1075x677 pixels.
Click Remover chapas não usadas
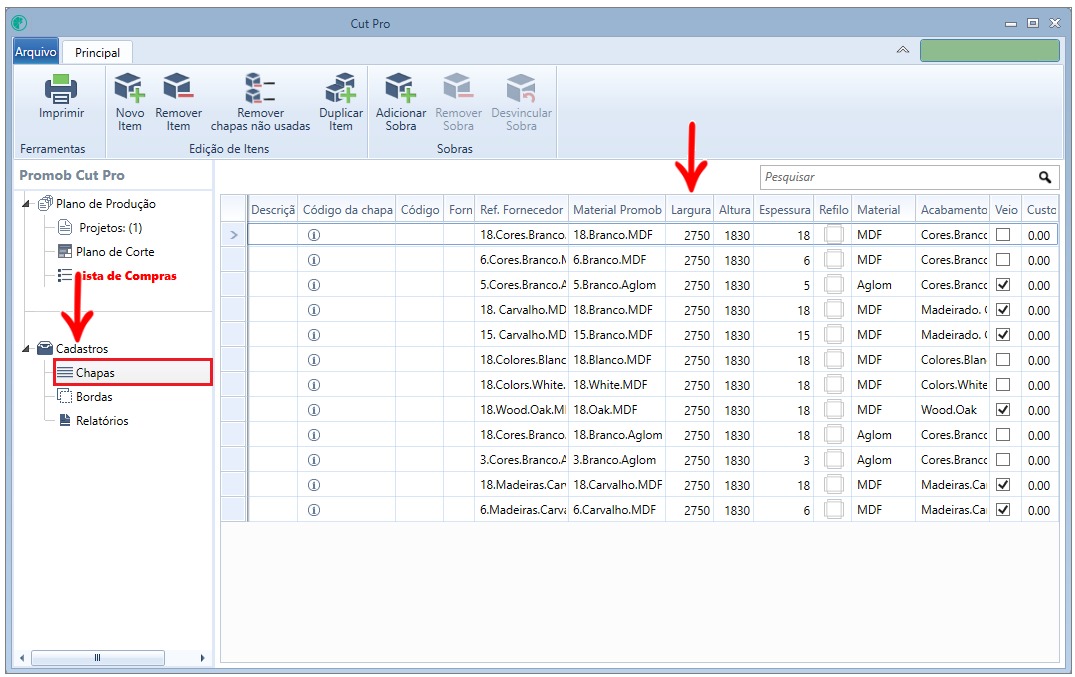point(261,103)
